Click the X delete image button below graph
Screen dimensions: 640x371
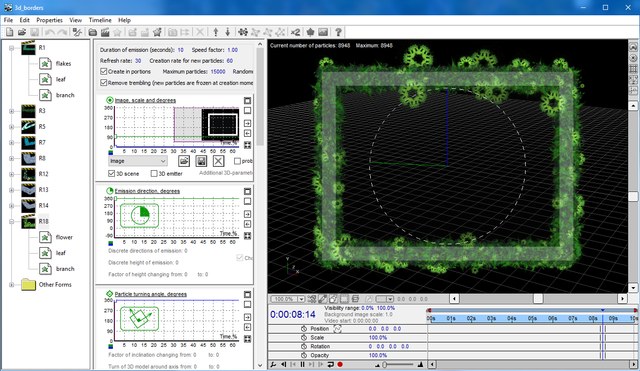pyautogui.click(x=218, y=161)
